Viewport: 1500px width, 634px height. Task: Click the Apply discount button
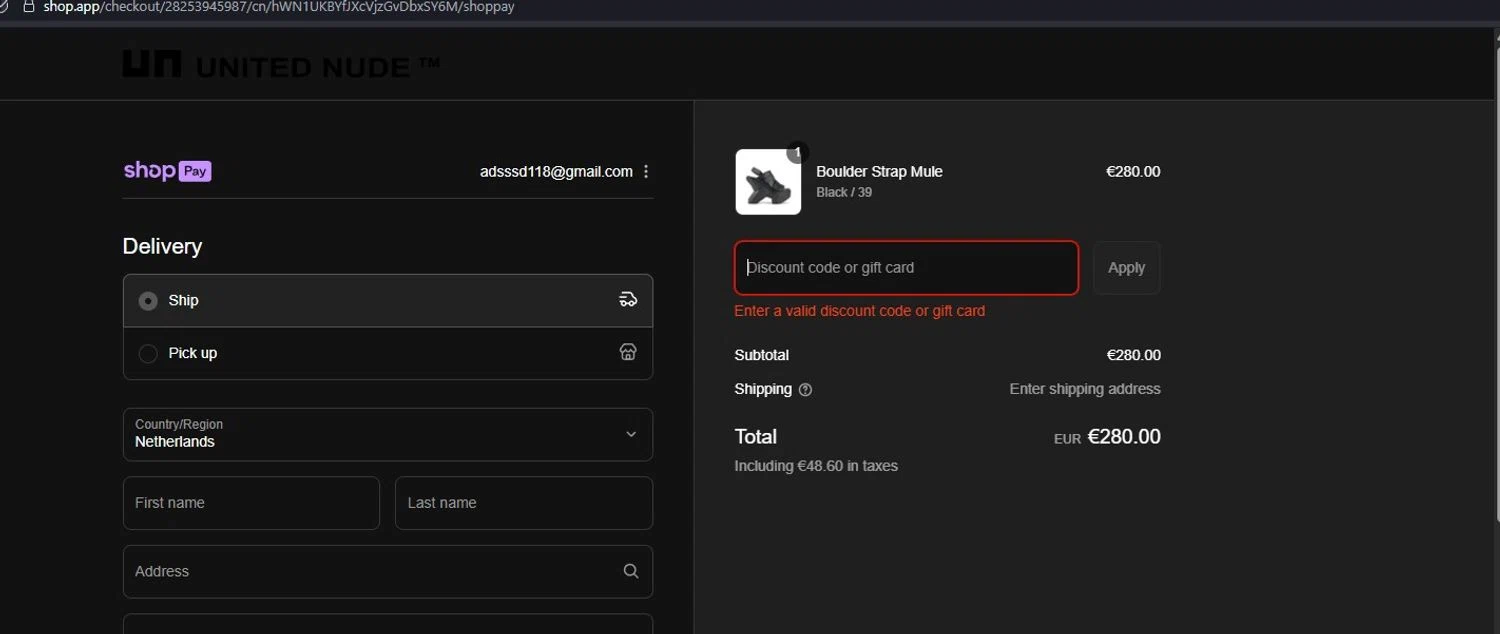[1126, 267]
